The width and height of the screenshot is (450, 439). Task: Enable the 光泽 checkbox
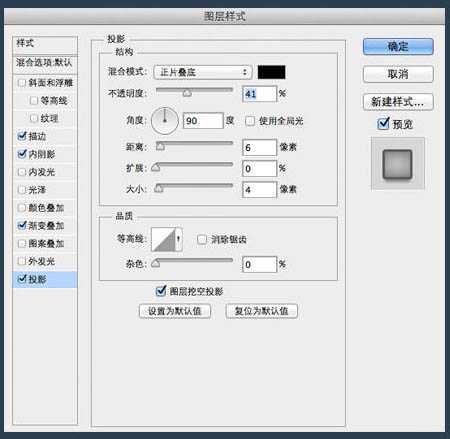(x=22, y=190)
